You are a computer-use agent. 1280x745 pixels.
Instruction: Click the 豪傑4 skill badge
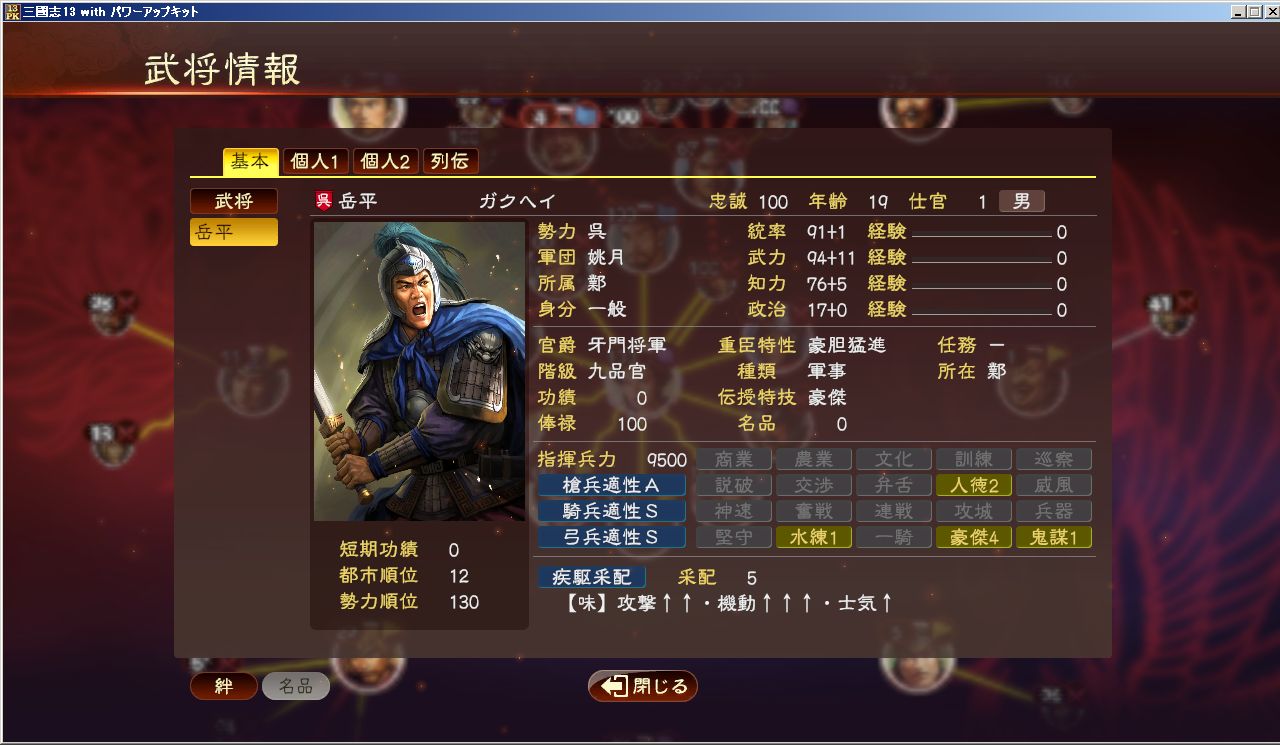tap(974, 537)
